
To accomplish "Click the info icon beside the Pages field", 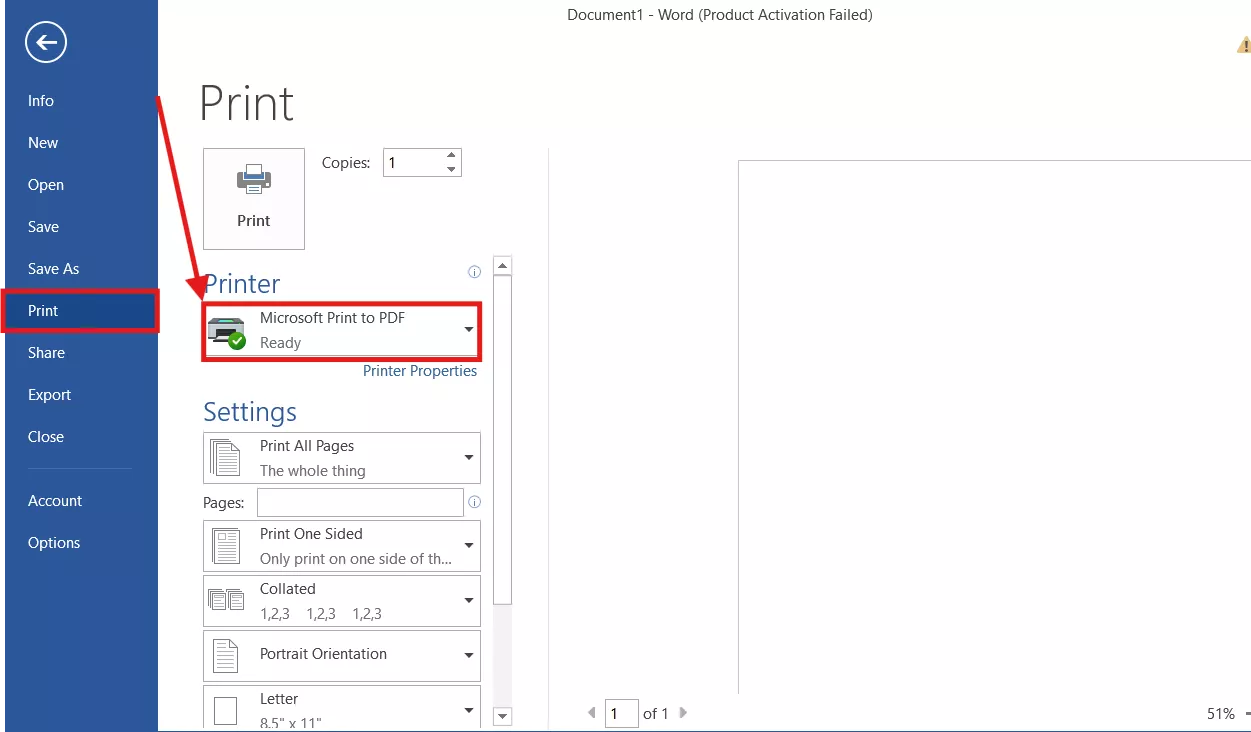I will coord(474,502).
